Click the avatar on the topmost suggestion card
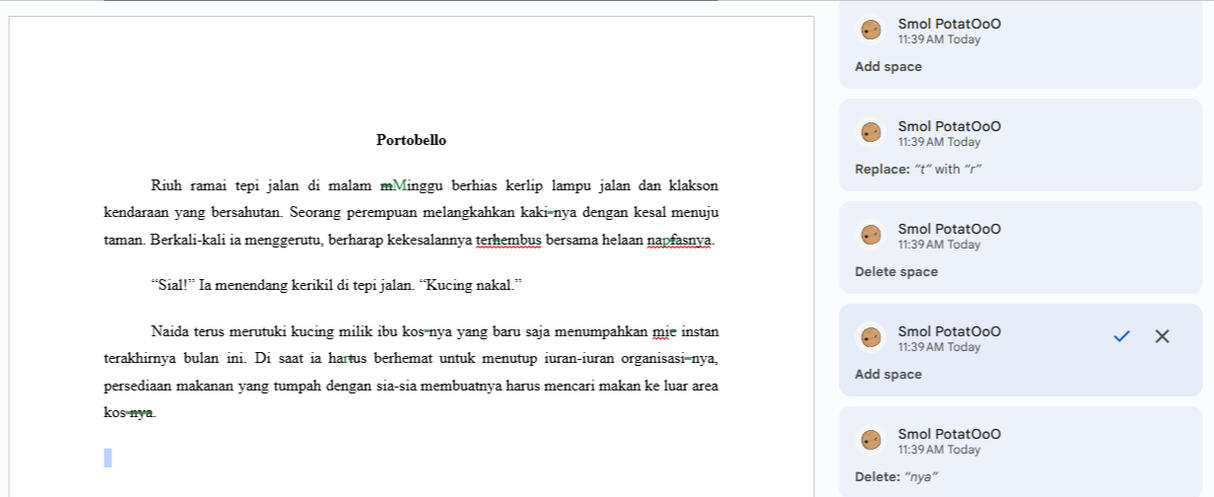 pos(871,31)
